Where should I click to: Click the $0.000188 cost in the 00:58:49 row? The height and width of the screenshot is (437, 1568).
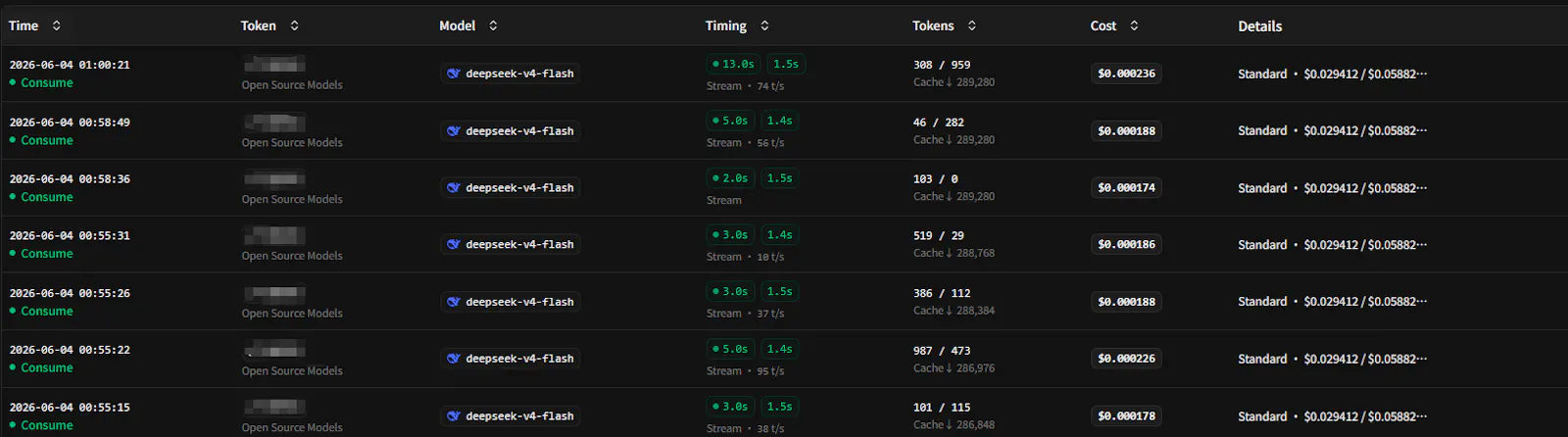[1126, 130]
